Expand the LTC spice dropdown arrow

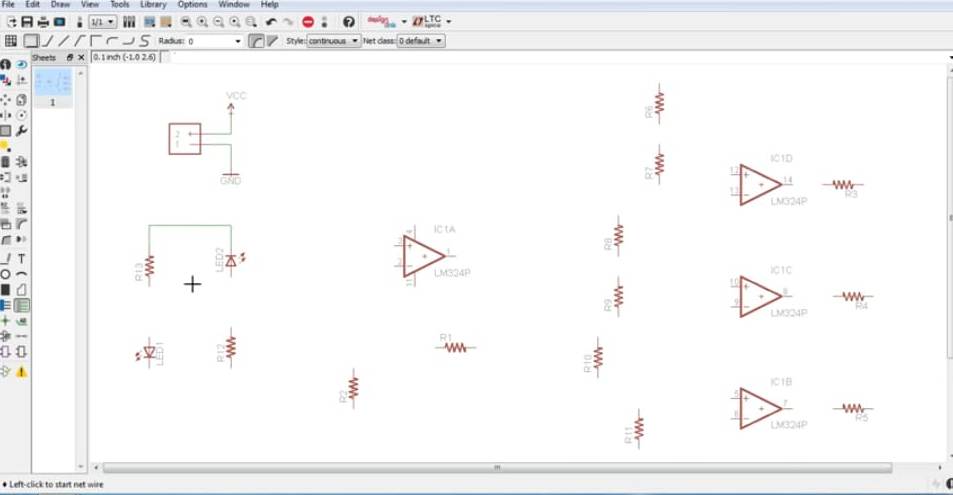449,22
